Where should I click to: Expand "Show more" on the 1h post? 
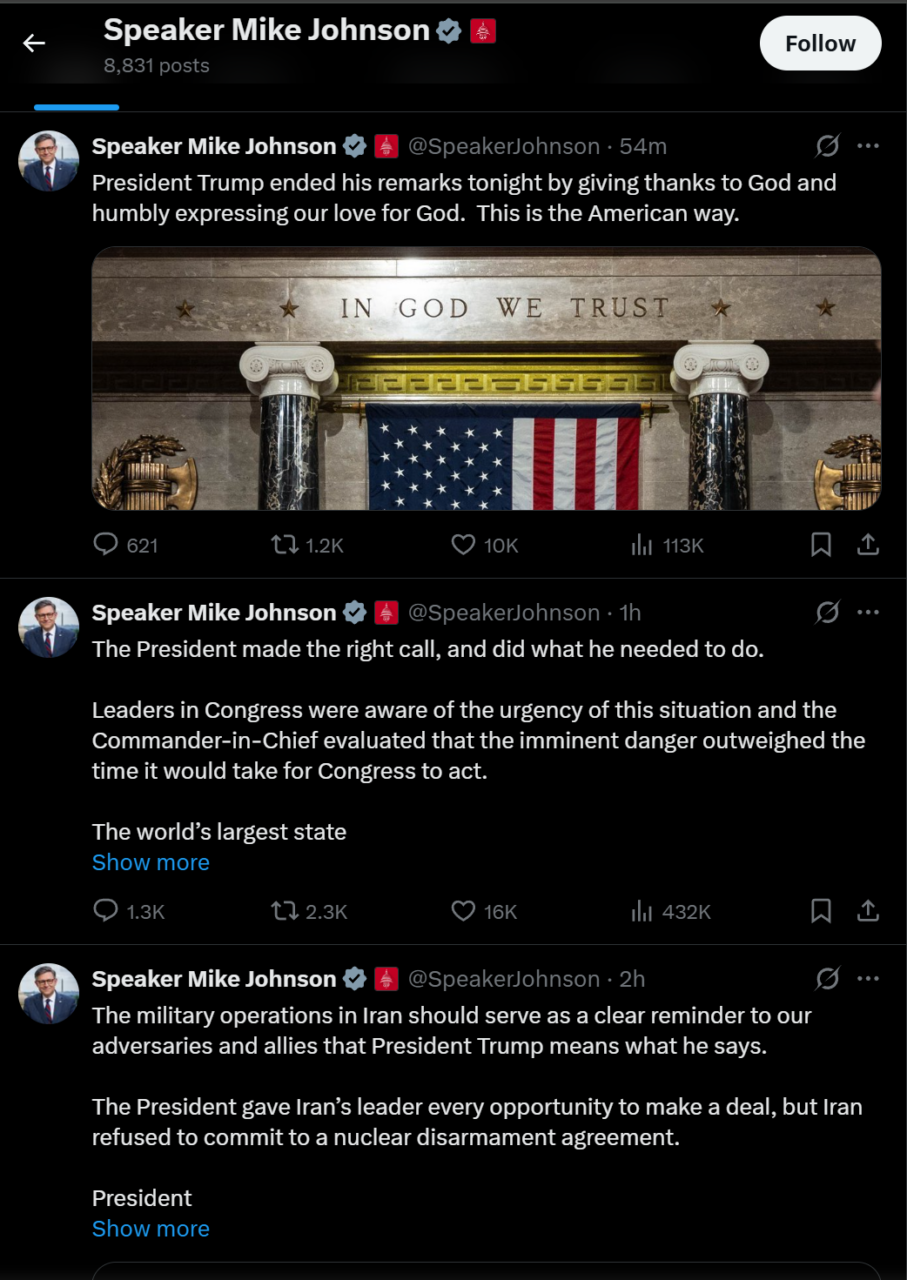coord(151,862)
